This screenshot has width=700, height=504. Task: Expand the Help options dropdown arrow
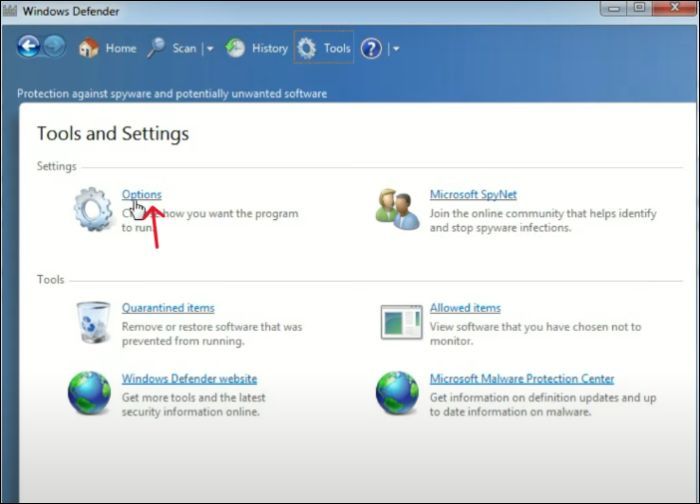click(x=396, y=48)
